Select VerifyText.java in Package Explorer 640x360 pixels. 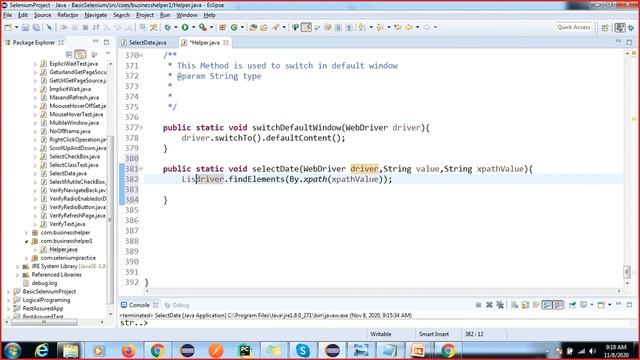(x=67, y=224)
